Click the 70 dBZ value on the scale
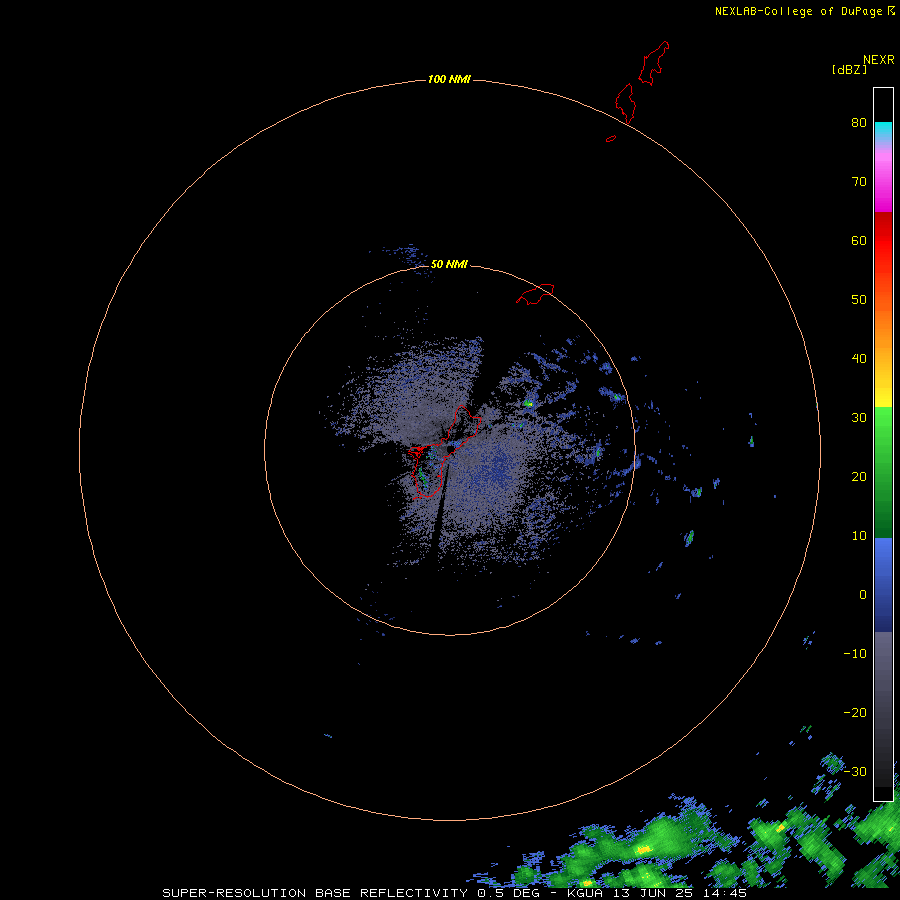 [x=859, y=181]
